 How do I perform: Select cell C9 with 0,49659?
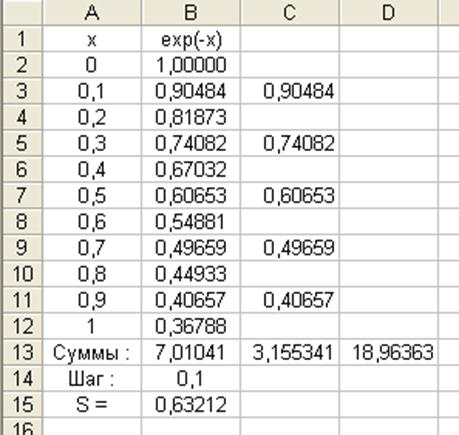coord(289,248)
